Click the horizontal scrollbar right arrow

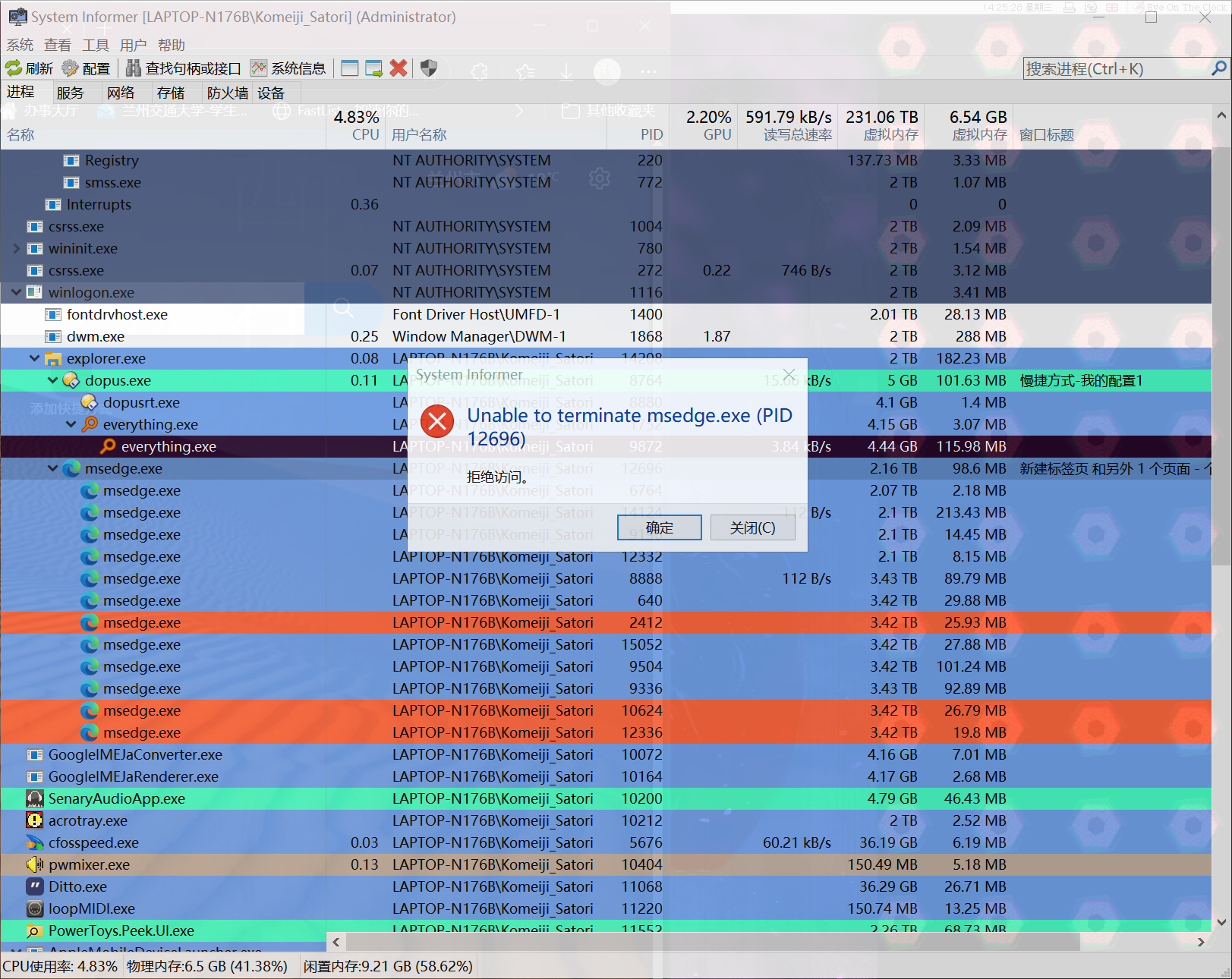coord(1201,942)
